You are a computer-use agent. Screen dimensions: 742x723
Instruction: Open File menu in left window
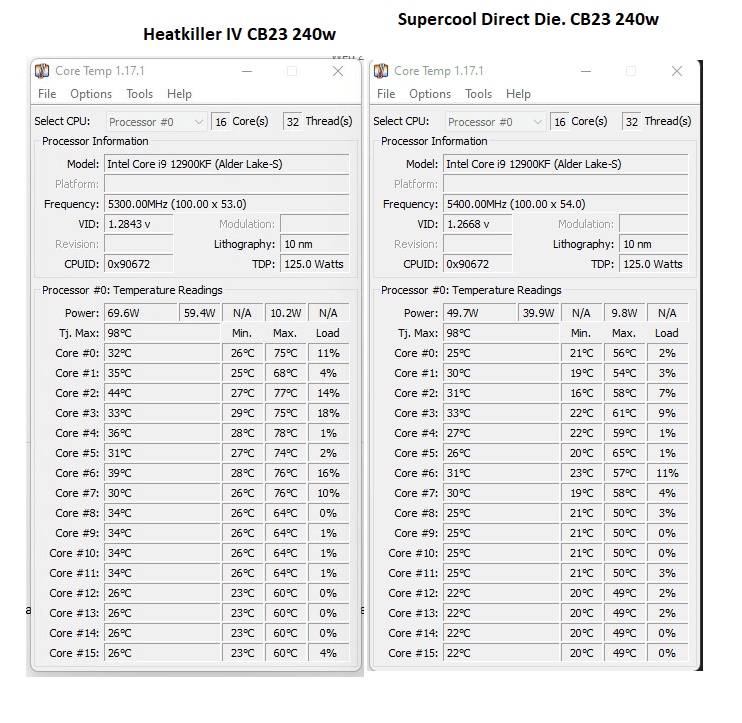pos(47,94)
